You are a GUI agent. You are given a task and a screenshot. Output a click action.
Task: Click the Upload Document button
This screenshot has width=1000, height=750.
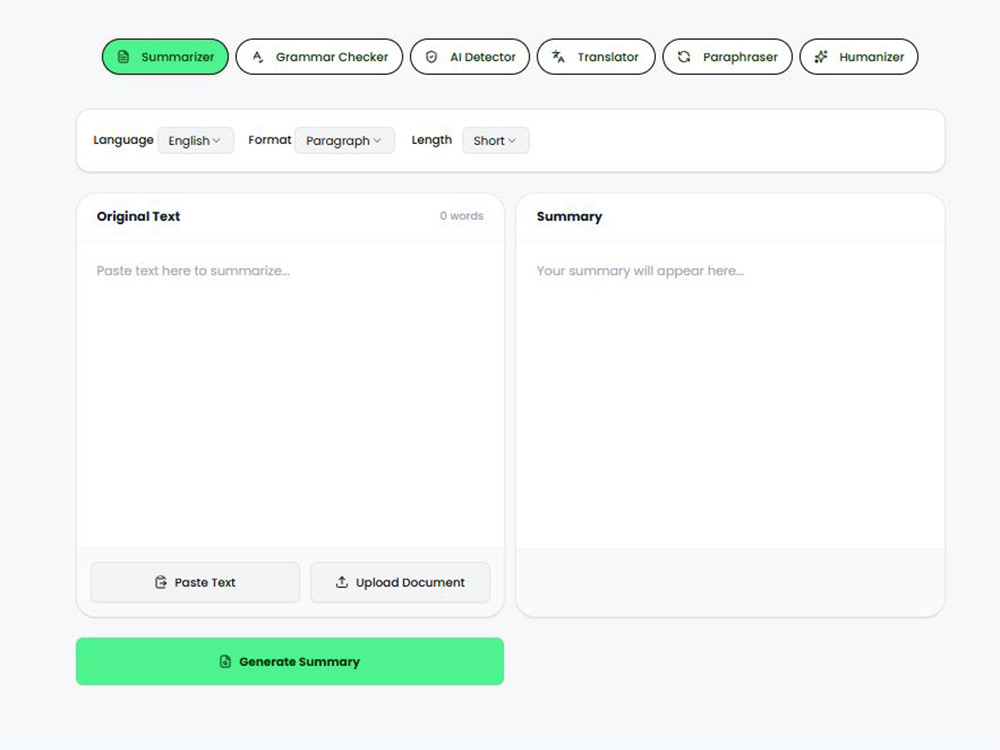[x=400, y=582]
